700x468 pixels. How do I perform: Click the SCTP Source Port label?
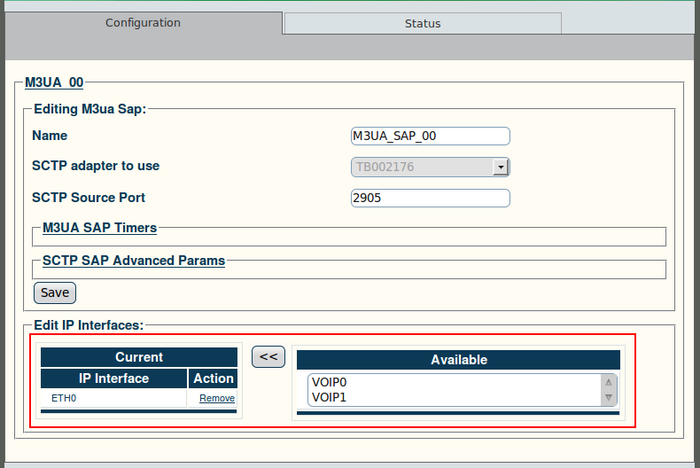[x=88, y=197]
